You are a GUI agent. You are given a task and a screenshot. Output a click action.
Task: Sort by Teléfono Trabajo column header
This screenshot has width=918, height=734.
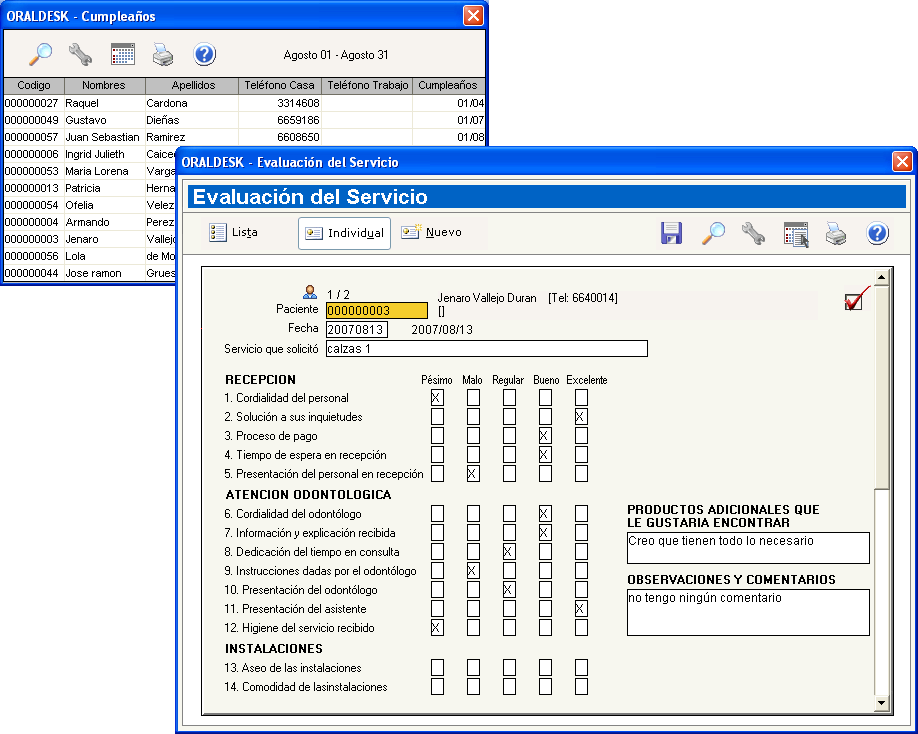click(367, 85)
